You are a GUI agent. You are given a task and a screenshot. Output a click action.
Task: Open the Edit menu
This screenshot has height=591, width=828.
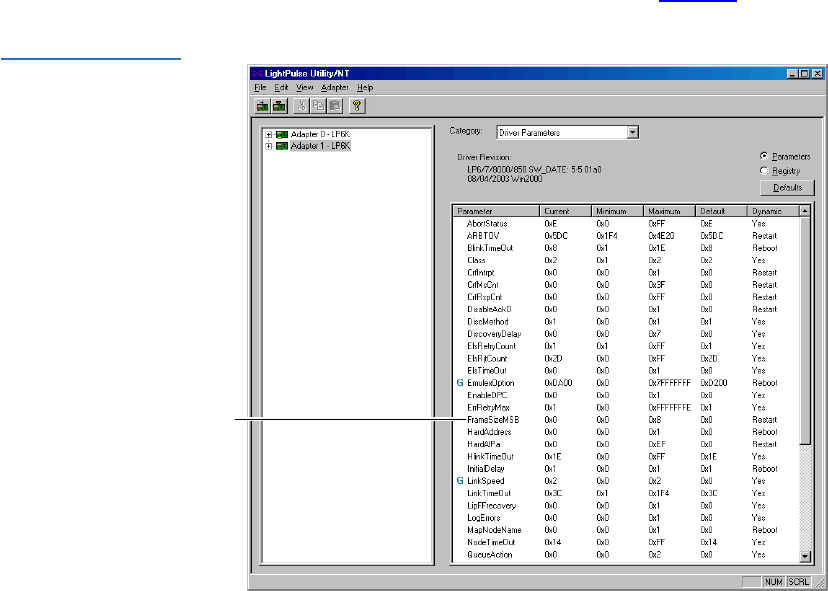tap(281, 88)
